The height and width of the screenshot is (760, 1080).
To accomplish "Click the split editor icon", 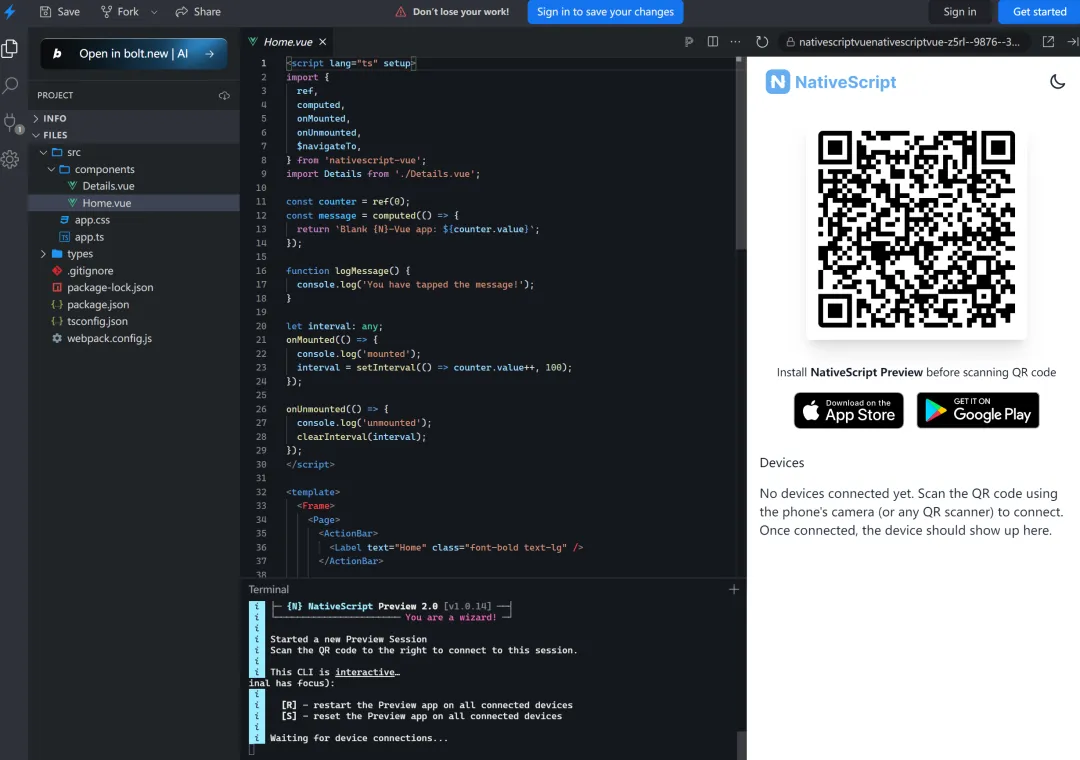I will 713,42.
